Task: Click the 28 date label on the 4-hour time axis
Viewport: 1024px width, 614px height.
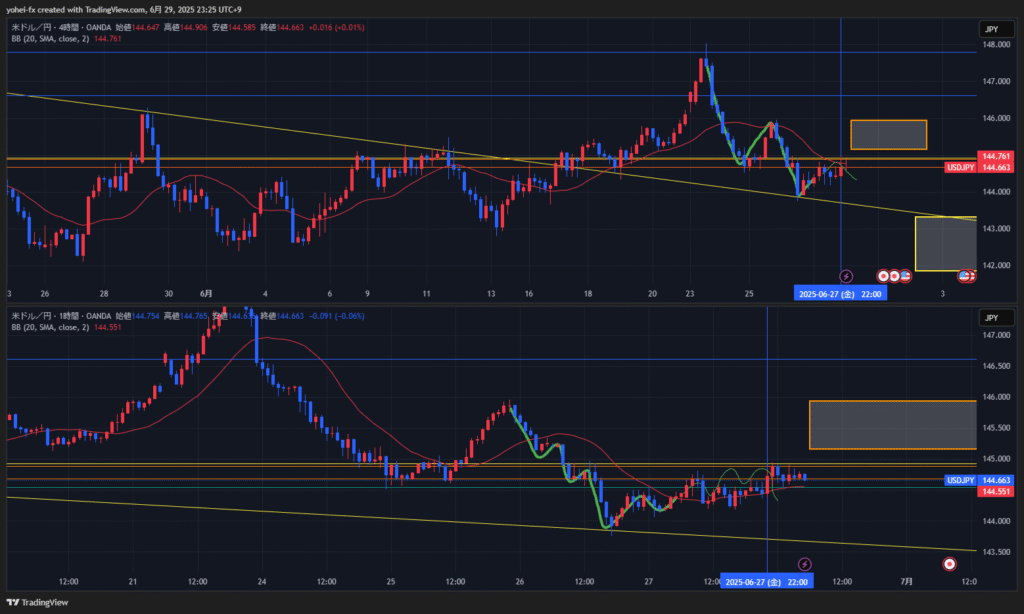Action: (104, 294)
